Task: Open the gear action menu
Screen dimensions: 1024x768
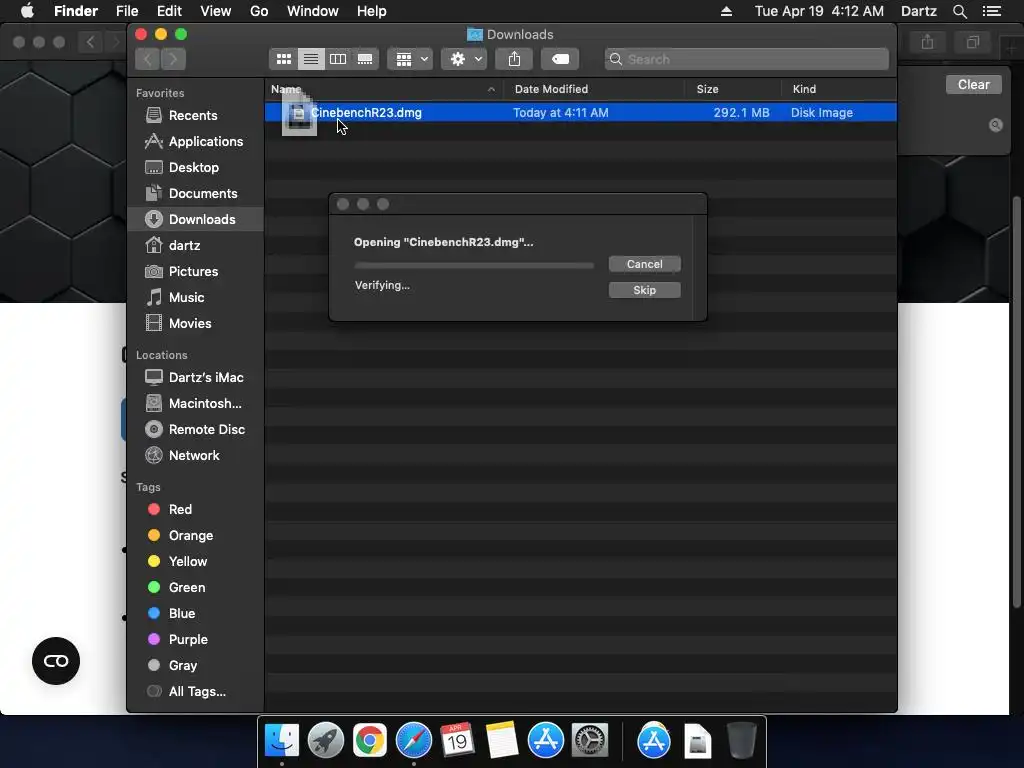Action: (464, 59)
